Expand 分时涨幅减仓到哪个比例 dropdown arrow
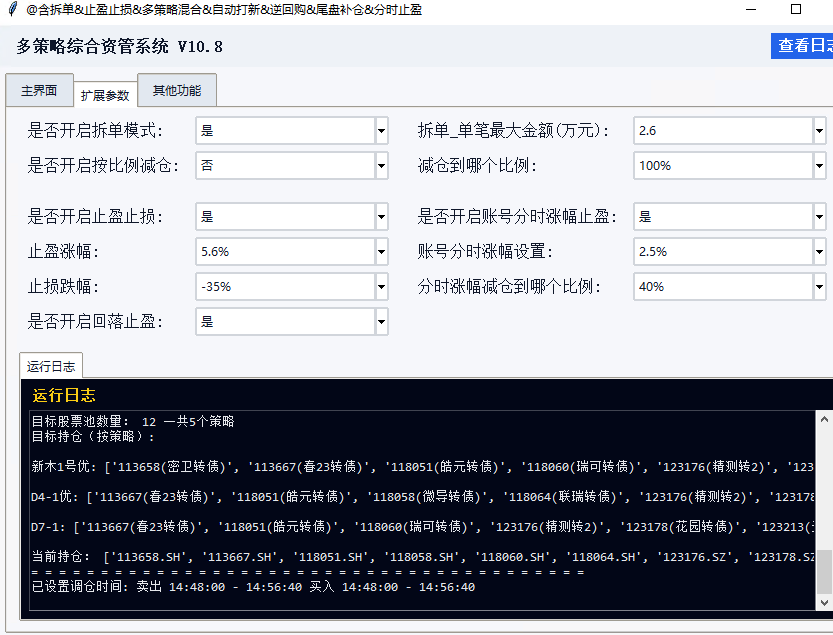Screen dimensions: 833x635 coord(819,287)
